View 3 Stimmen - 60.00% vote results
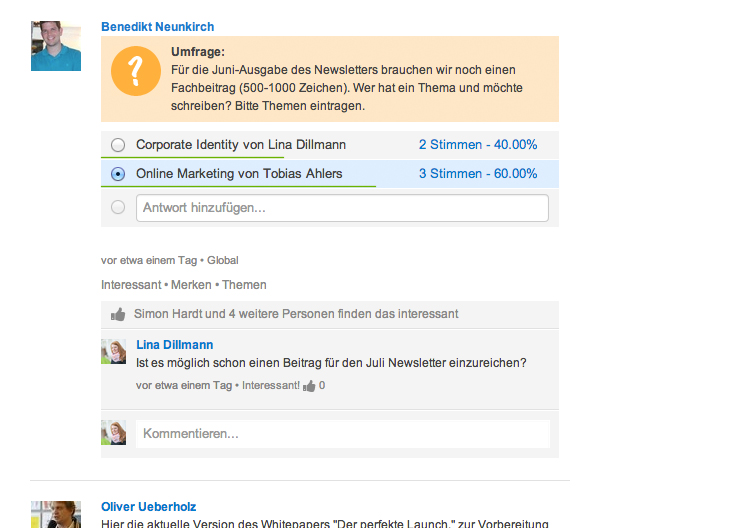This screenshot has width=750, height=528. (x=478, y=174)
